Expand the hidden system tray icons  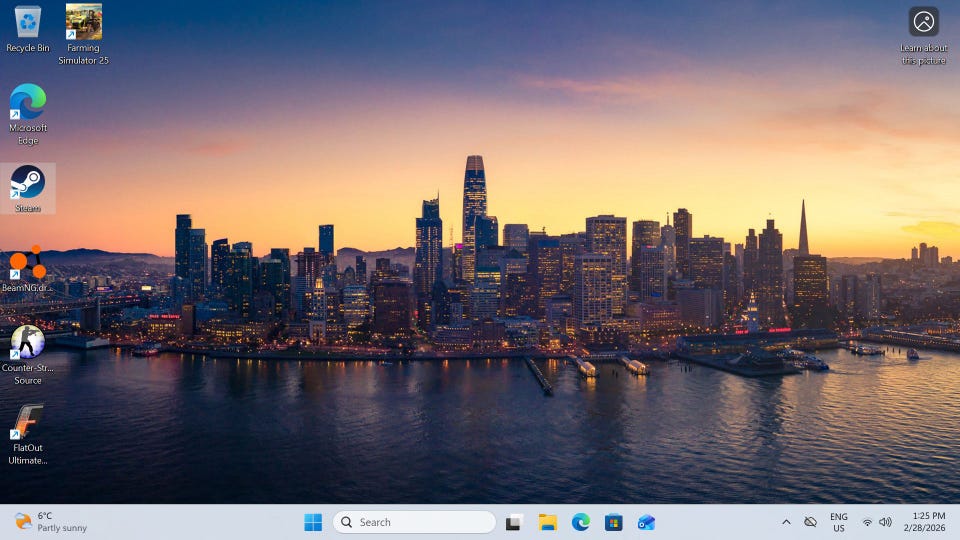click(x=786, y=522)
